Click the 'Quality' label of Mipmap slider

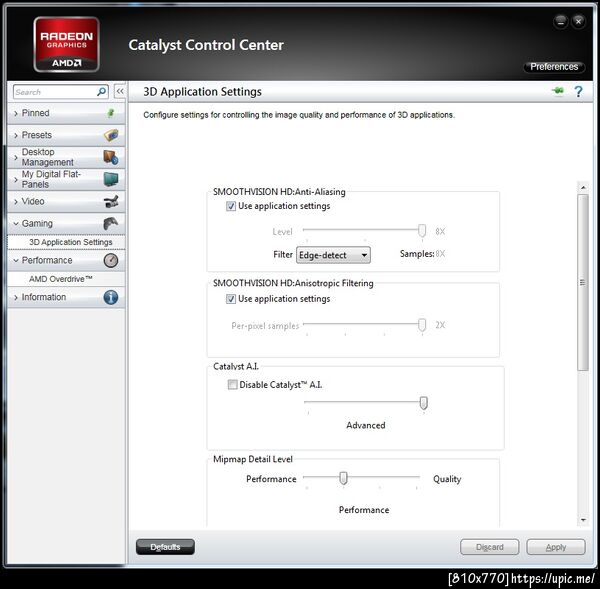tap(447, 479)
